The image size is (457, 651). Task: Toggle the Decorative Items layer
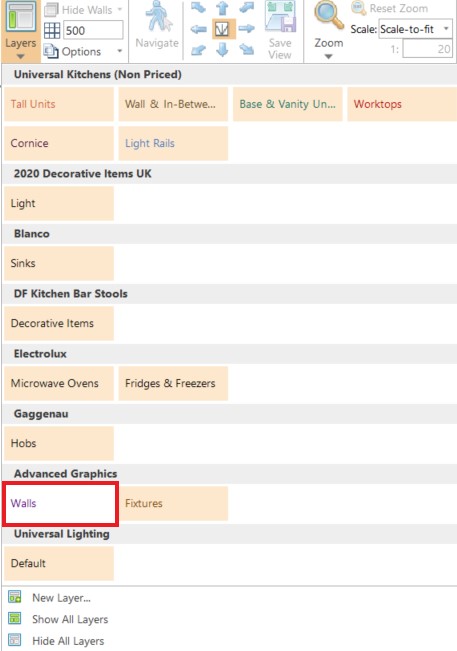(59, 323)
